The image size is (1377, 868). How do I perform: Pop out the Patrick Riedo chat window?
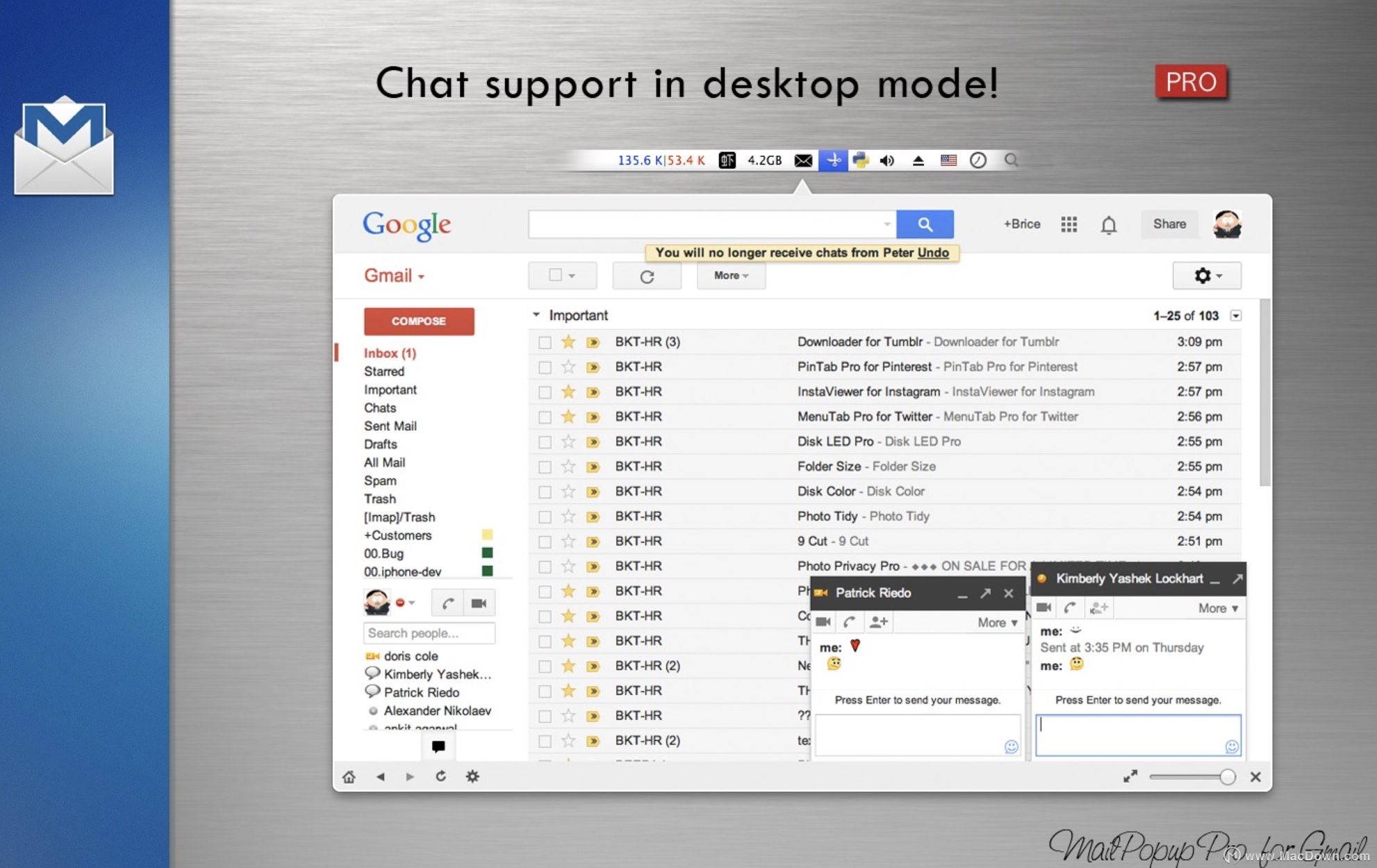[985, 593]
